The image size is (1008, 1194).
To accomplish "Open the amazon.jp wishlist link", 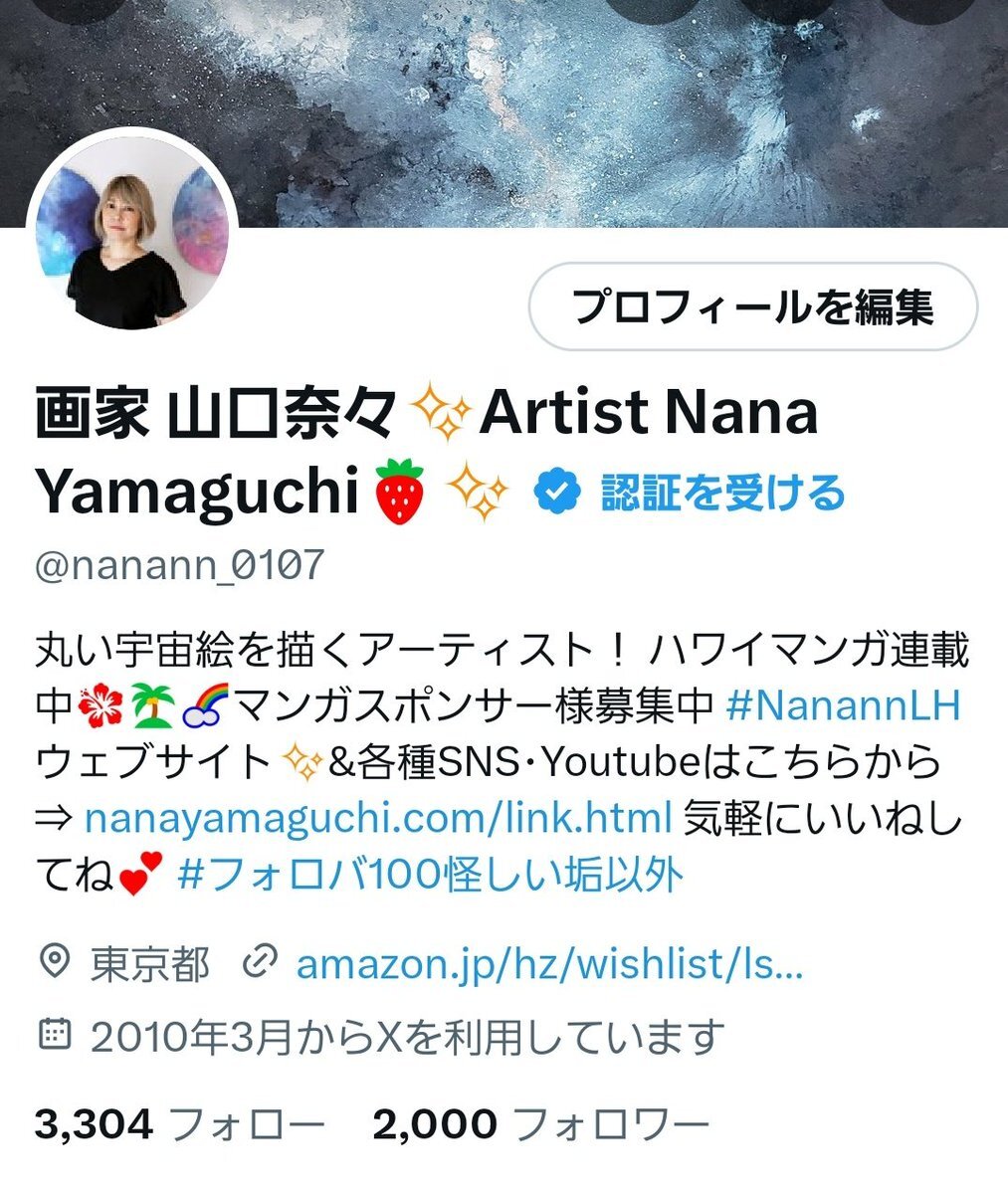I will point(549,963).
